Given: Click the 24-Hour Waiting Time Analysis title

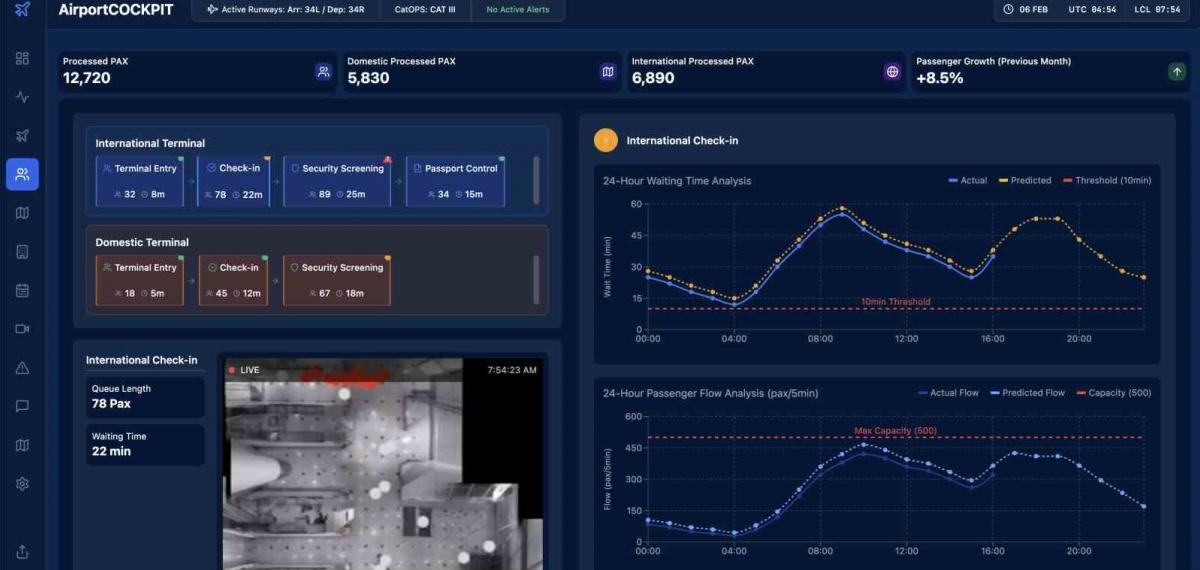Looking at the screenshot, I should [677, 181].
